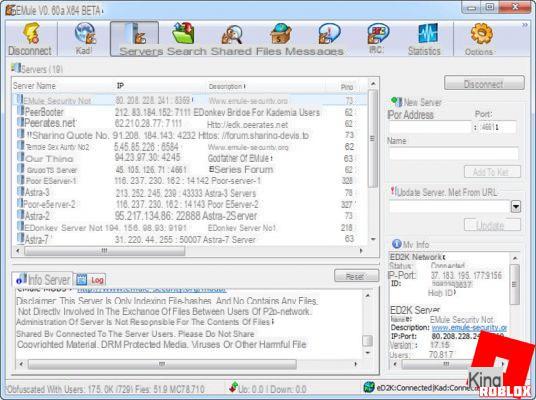The height and width of the screenshot is (400, 536).
Task: Click the server info horizontal scrollbar thumb
Action: tap(162, 364)
